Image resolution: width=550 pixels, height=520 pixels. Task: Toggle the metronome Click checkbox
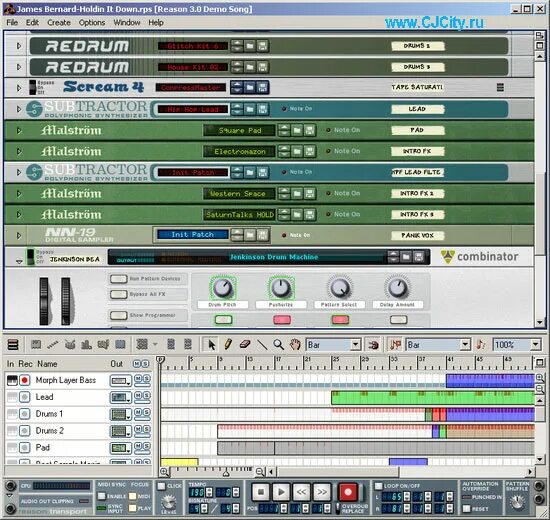[161, 486]
